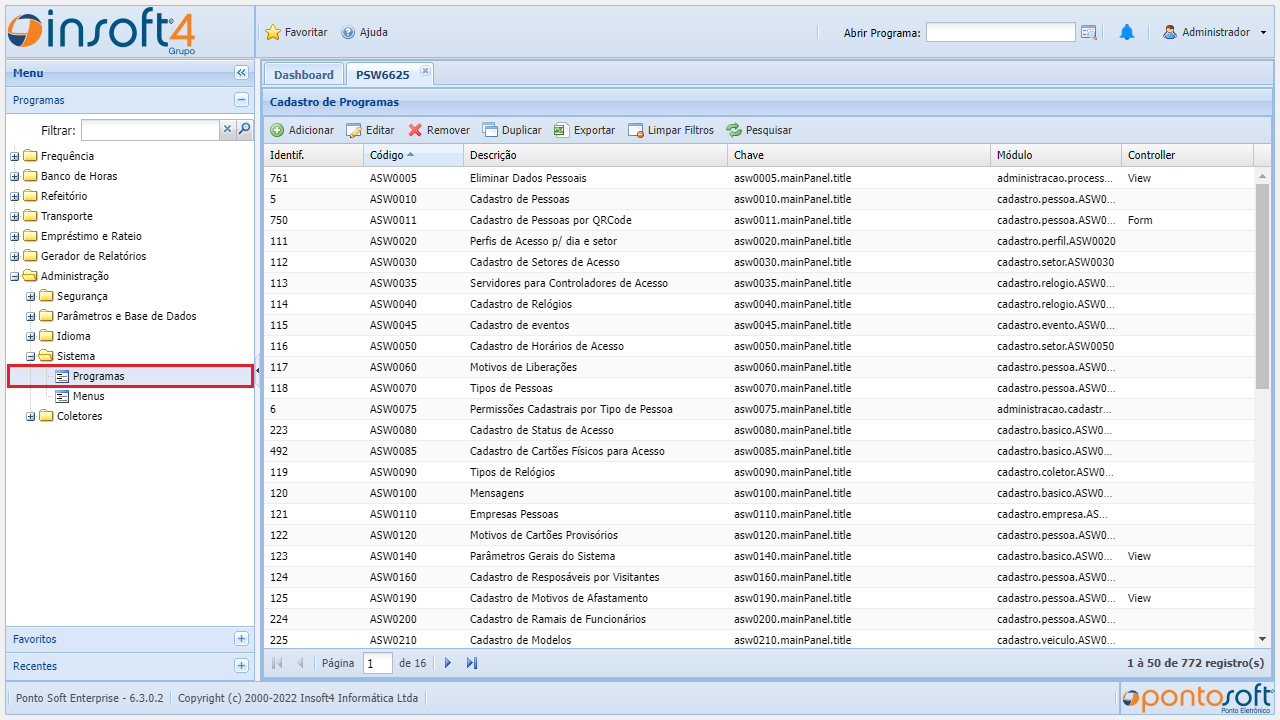Click the Remover red X icon
The height and width of the screenshot is (720, 1280).
tap(415, 130)
